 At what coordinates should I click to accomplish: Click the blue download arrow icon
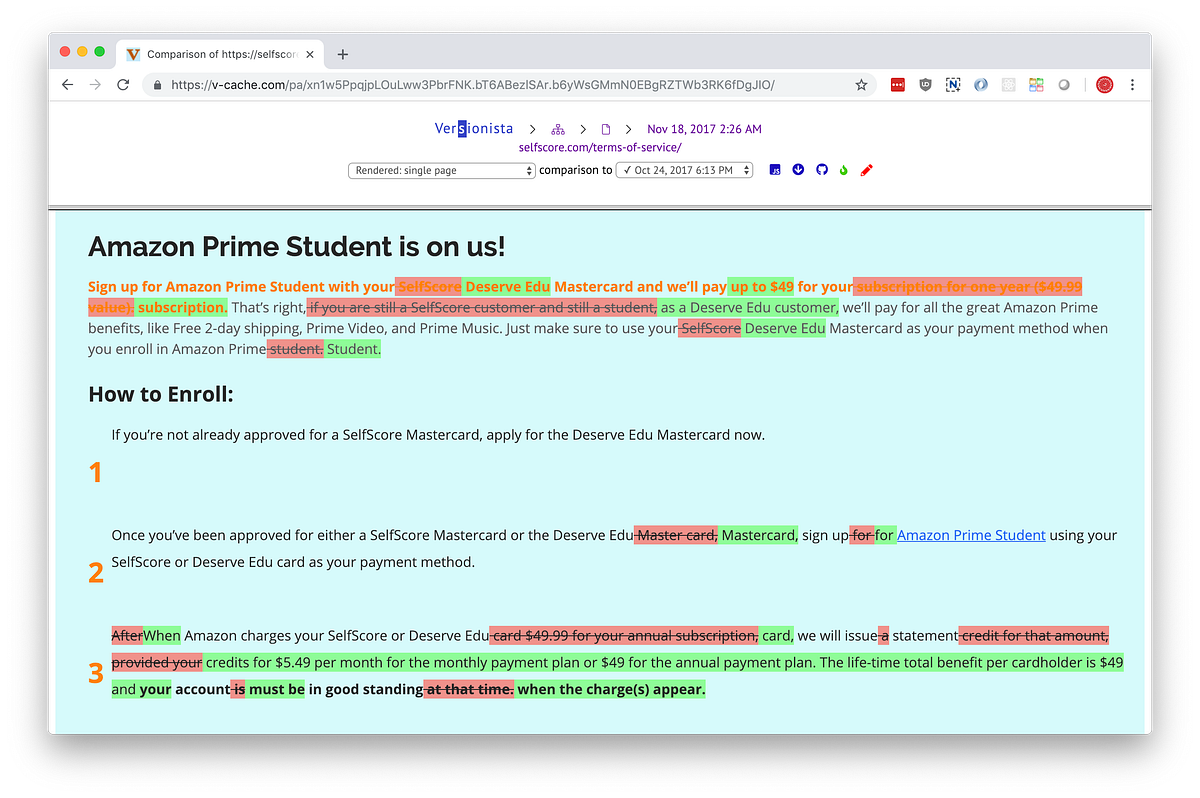(798, 170)
